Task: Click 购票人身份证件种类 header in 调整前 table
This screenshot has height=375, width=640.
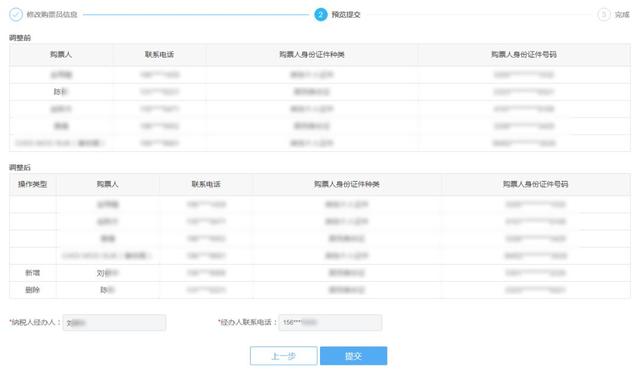Action: pos(312,54)
